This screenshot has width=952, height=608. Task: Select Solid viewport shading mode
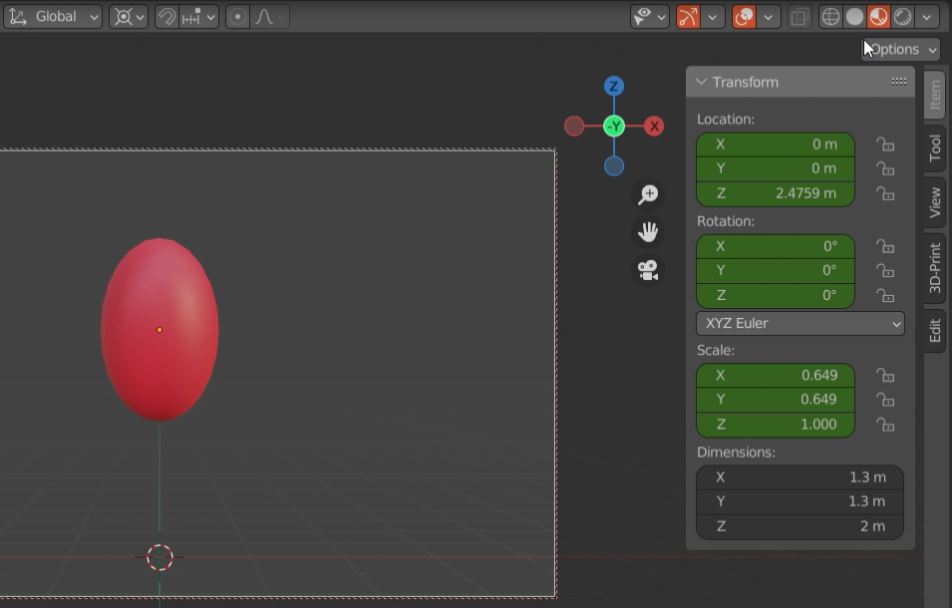853,16
